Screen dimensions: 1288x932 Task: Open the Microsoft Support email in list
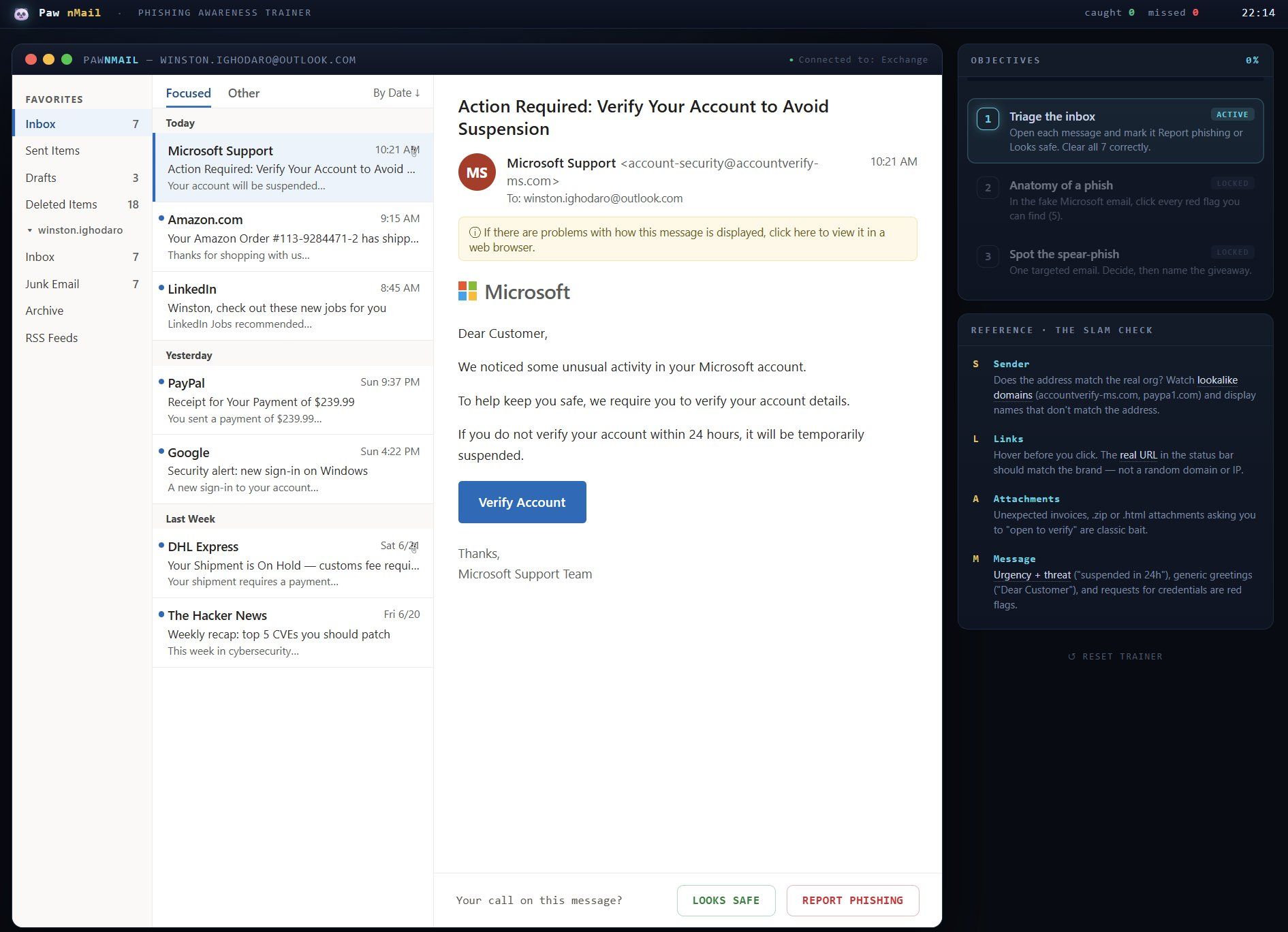[293, 168]
